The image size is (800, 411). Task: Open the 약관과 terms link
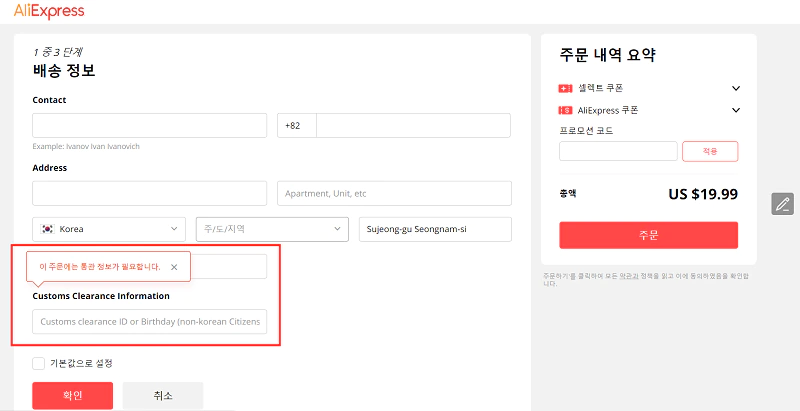(629, 276)
